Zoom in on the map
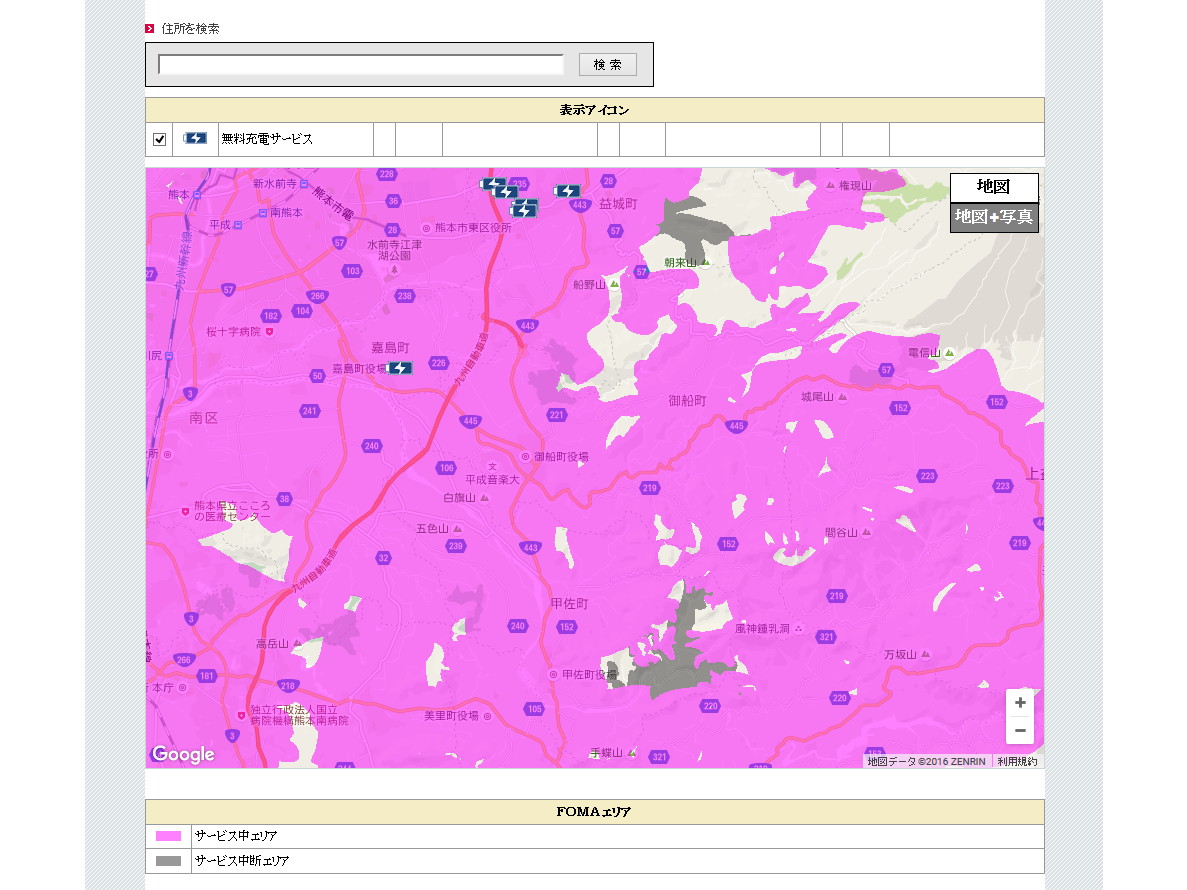 coord(1019,703)
